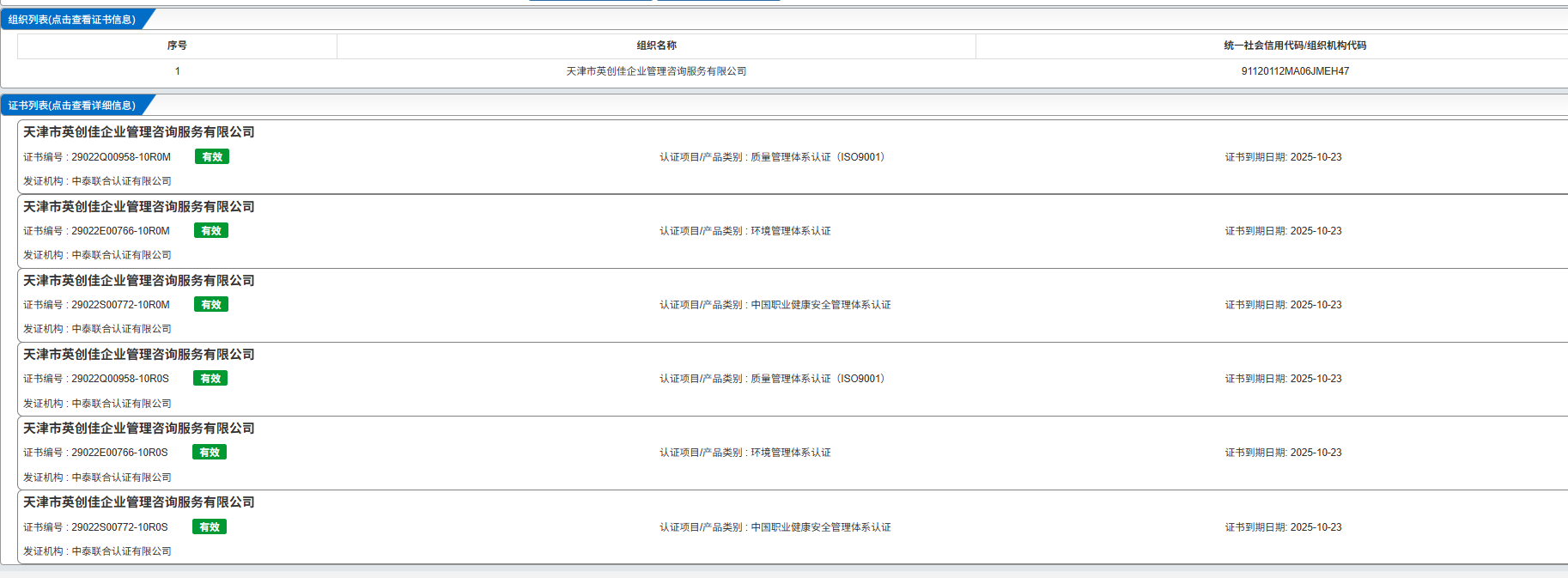Click expiry date 2025-10-23 of certificate 29022S00772-10R0S
The image size is (1568, 578).
tap(1316, 527)
